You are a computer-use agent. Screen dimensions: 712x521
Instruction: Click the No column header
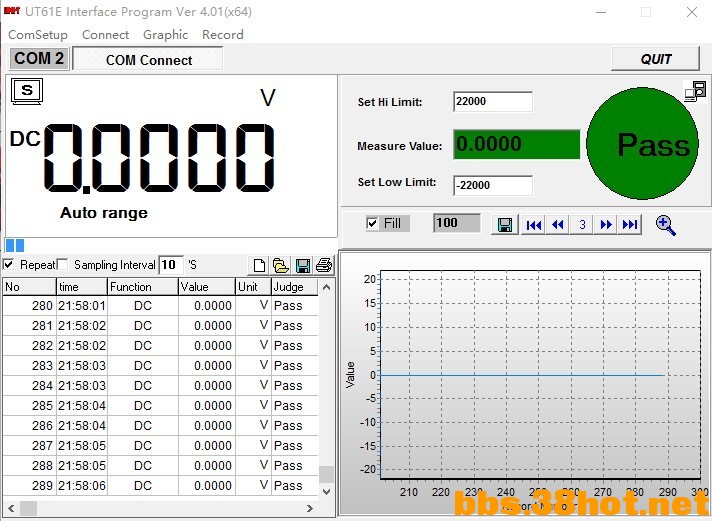[29, 287]
